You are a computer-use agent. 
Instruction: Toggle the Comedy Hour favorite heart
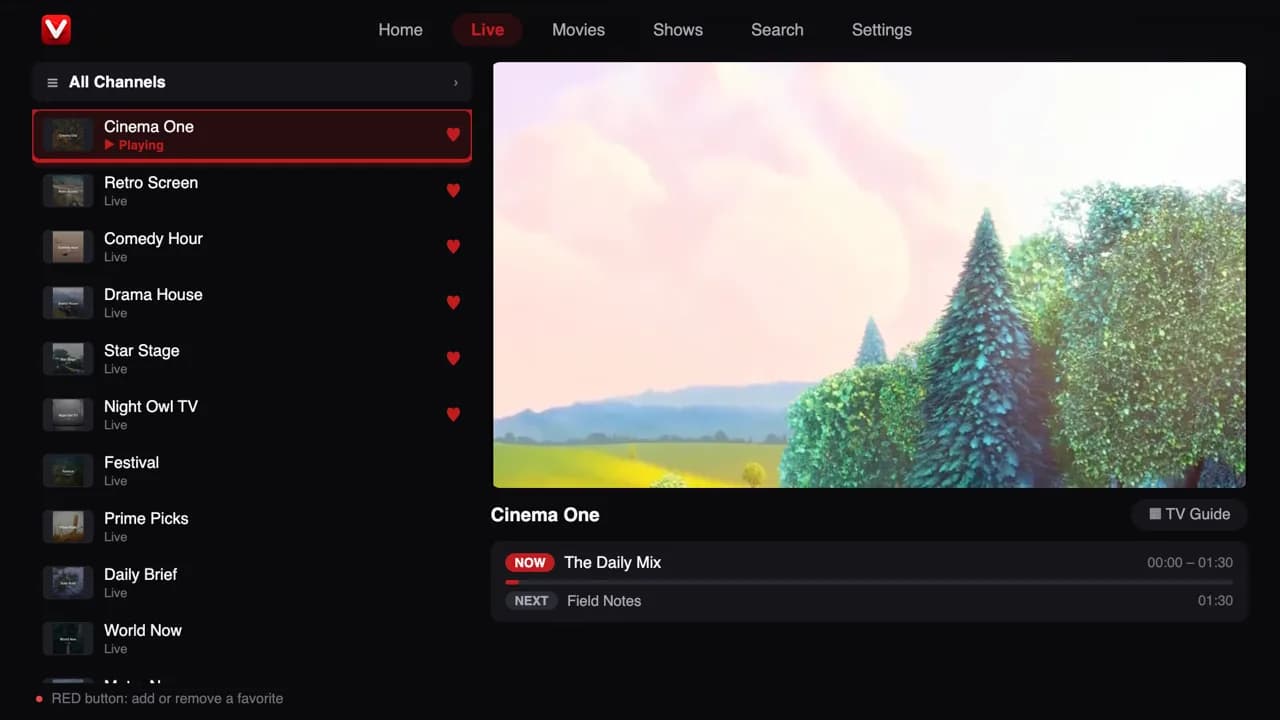tap(453, 246)
